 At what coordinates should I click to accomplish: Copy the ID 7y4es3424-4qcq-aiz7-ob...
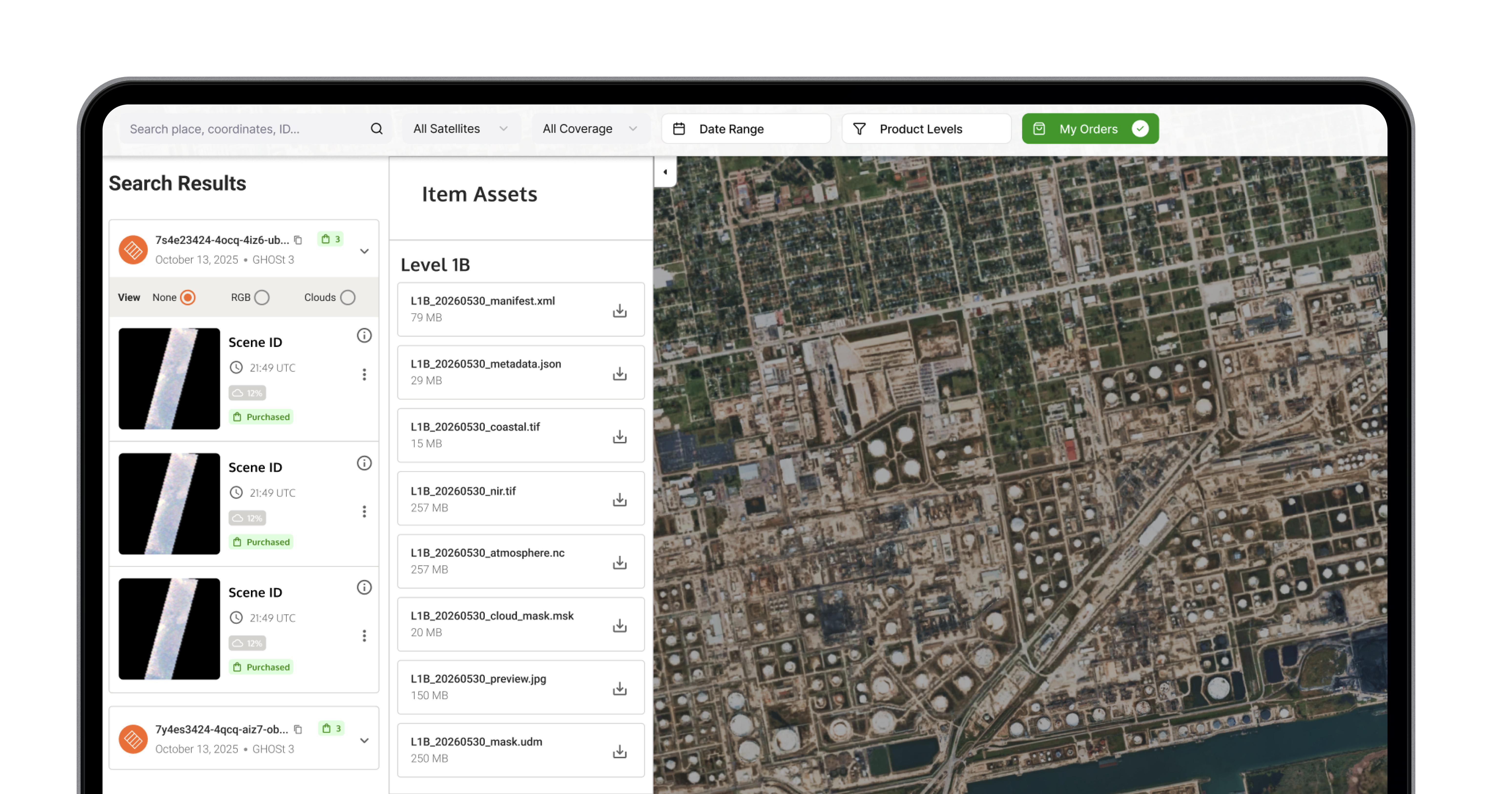[x=298, y=729]
